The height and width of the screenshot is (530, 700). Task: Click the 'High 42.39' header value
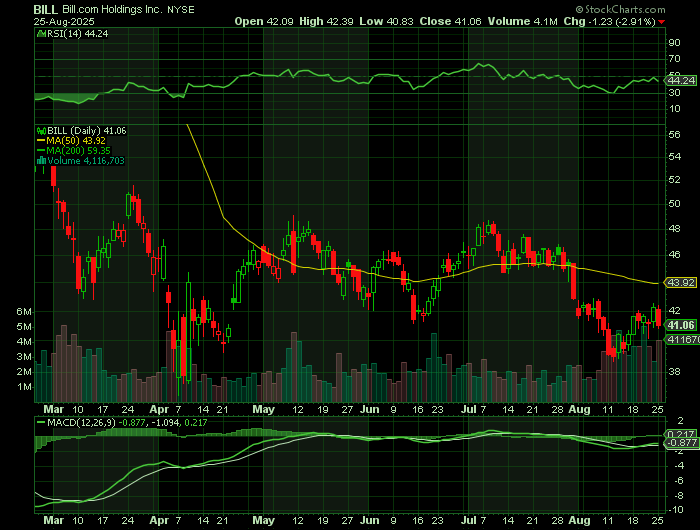326,21
